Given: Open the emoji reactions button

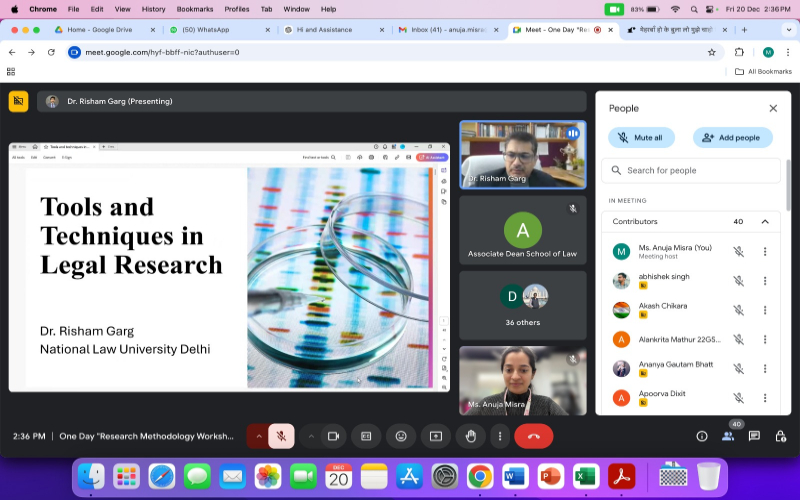Looking at the screenshot, I should [x=401, y=436].
